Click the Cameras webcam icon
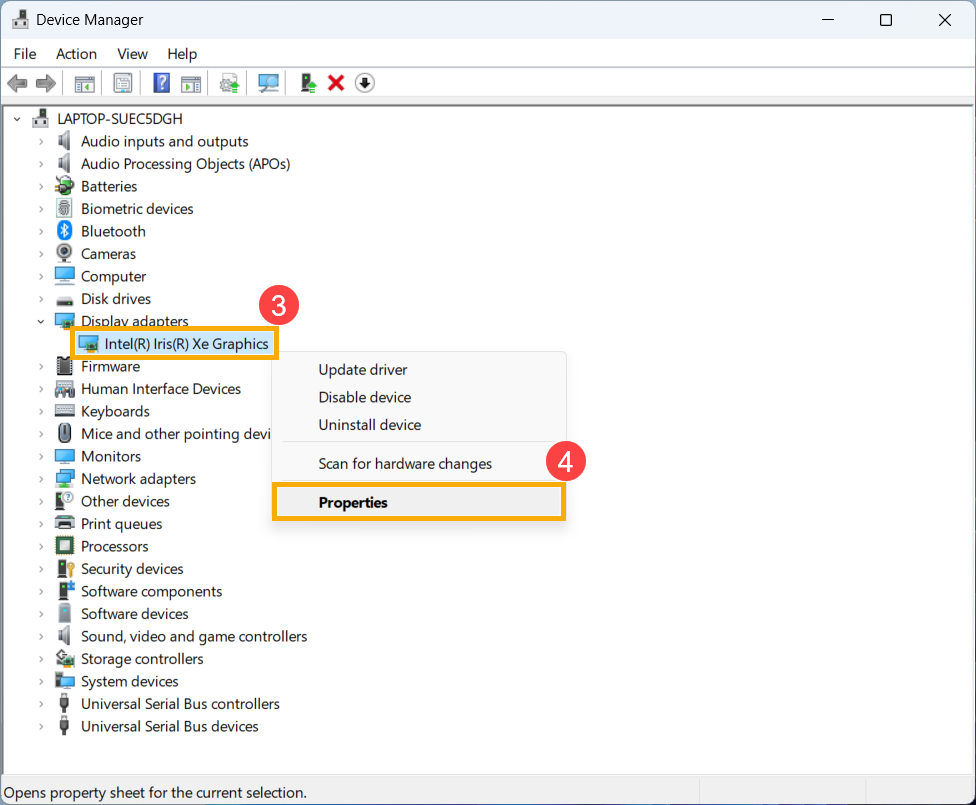The width and height of the screenshot is (976, 805). [64, 253]
